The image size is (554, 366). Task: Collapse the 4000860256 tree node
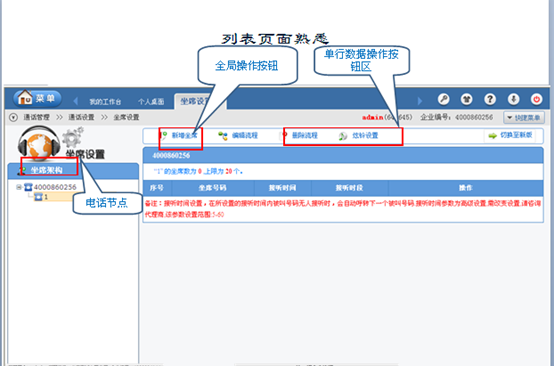(19, 187)
